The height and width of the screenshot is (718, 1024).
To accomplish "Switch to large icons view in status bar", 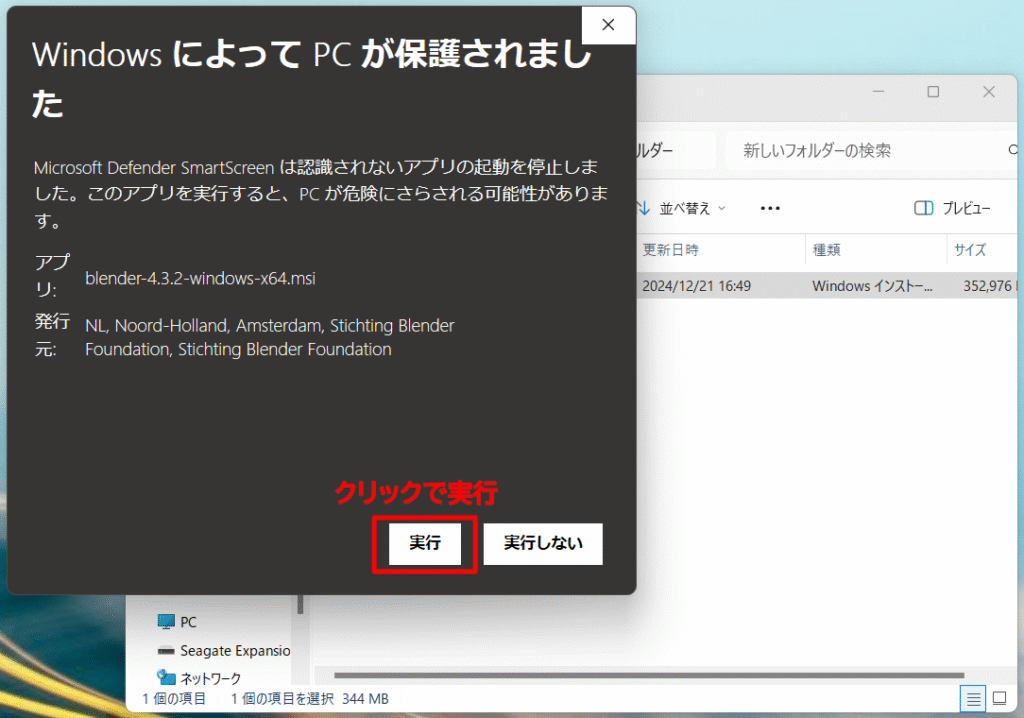I will pos(999,698).
